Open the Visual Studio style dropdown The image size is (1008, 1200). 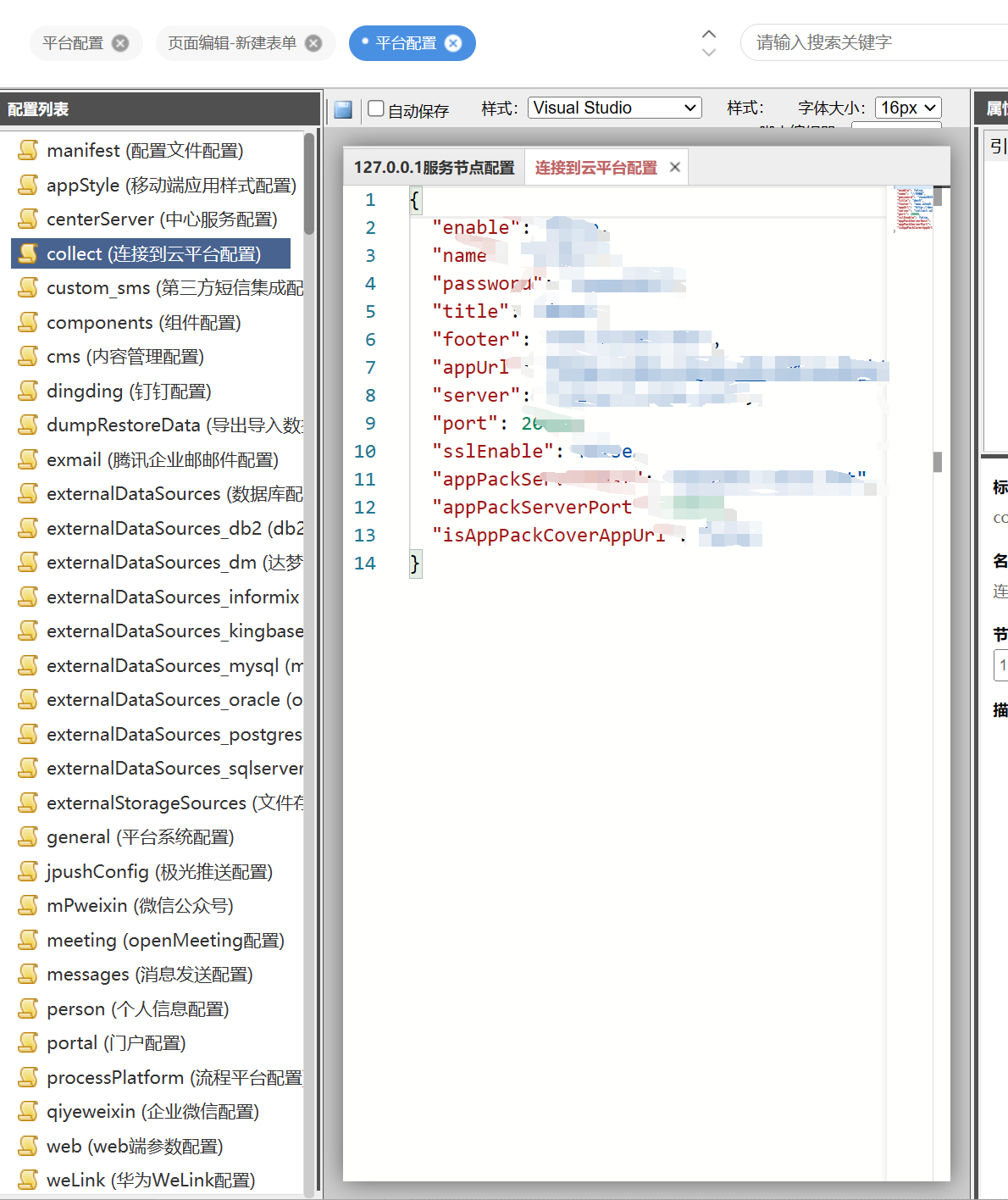point(614,108)
